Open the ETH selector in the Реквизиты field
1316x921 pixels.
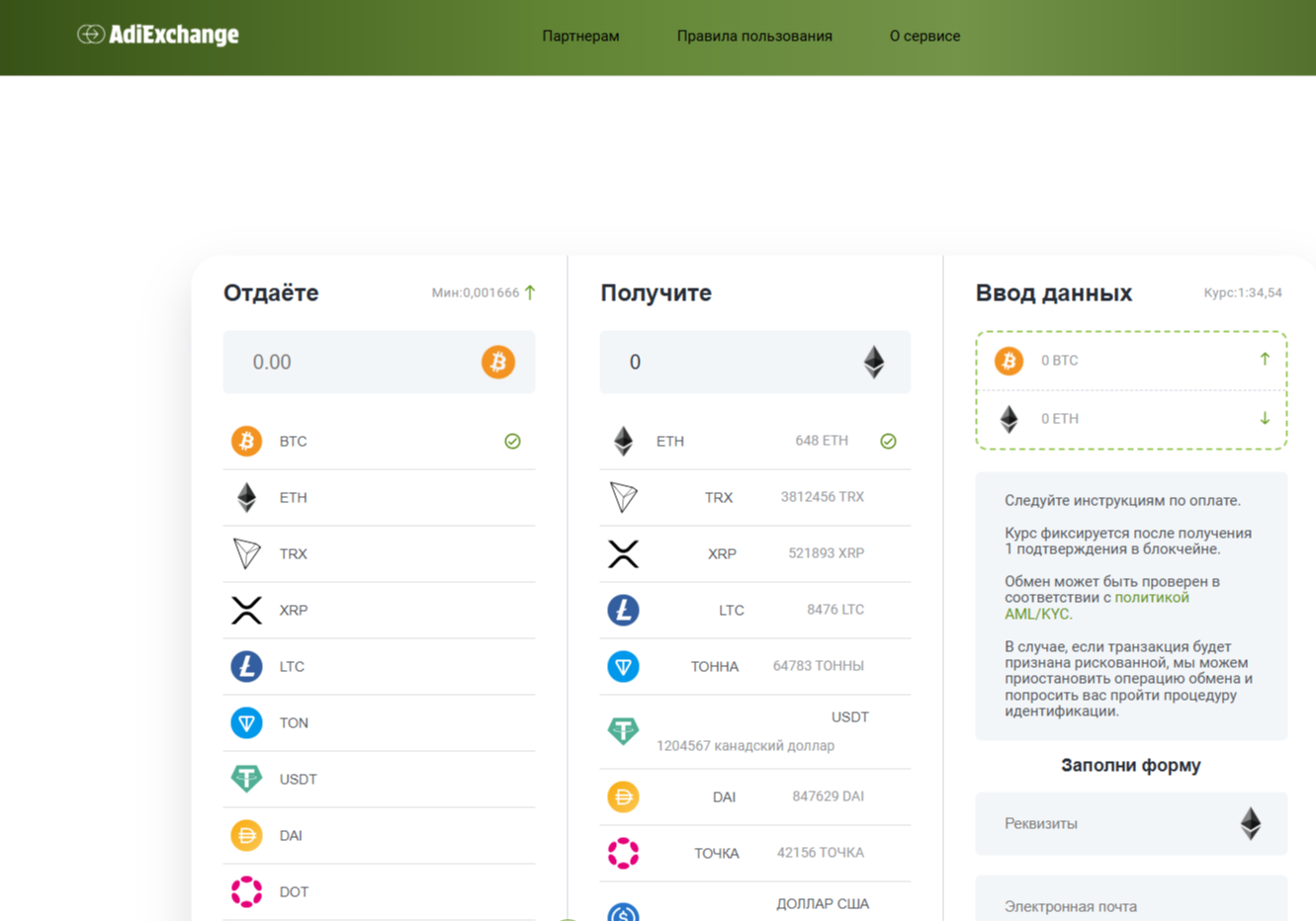tap(1252, 823)
